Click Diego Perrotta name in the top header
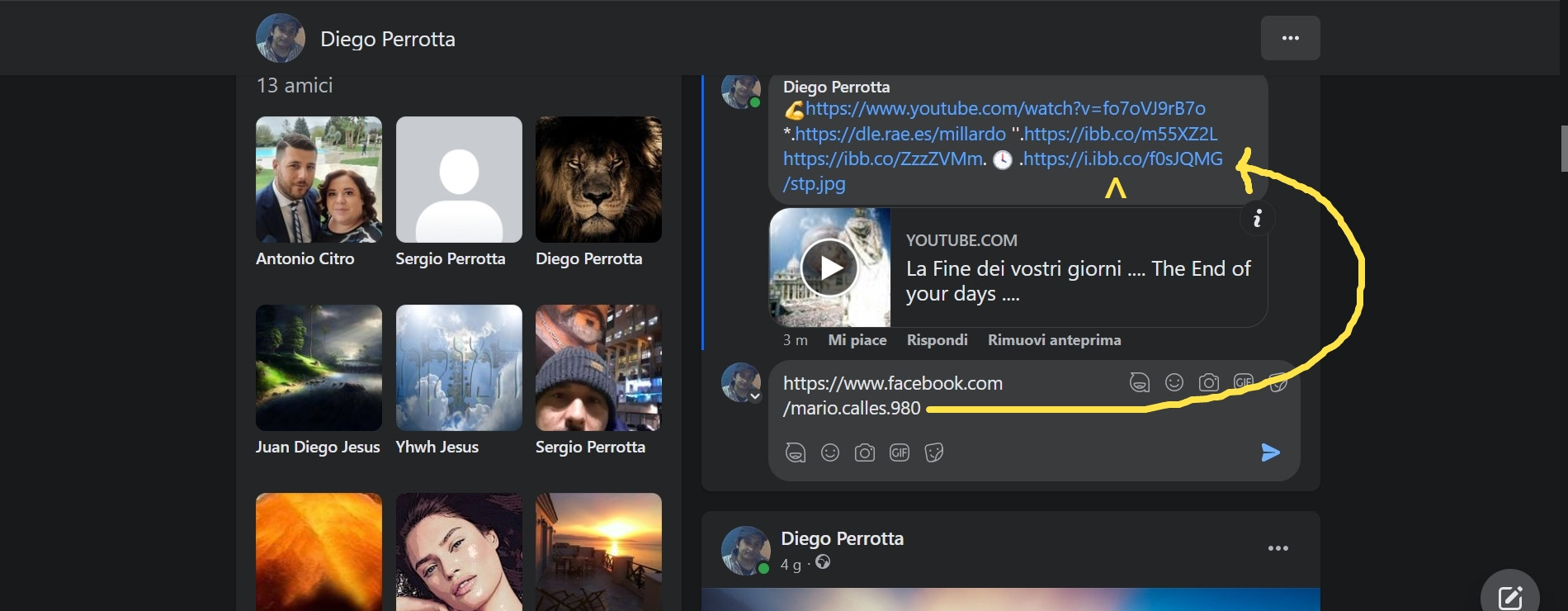This screenshot has height=611, width=1568. [x=388, y=39]
